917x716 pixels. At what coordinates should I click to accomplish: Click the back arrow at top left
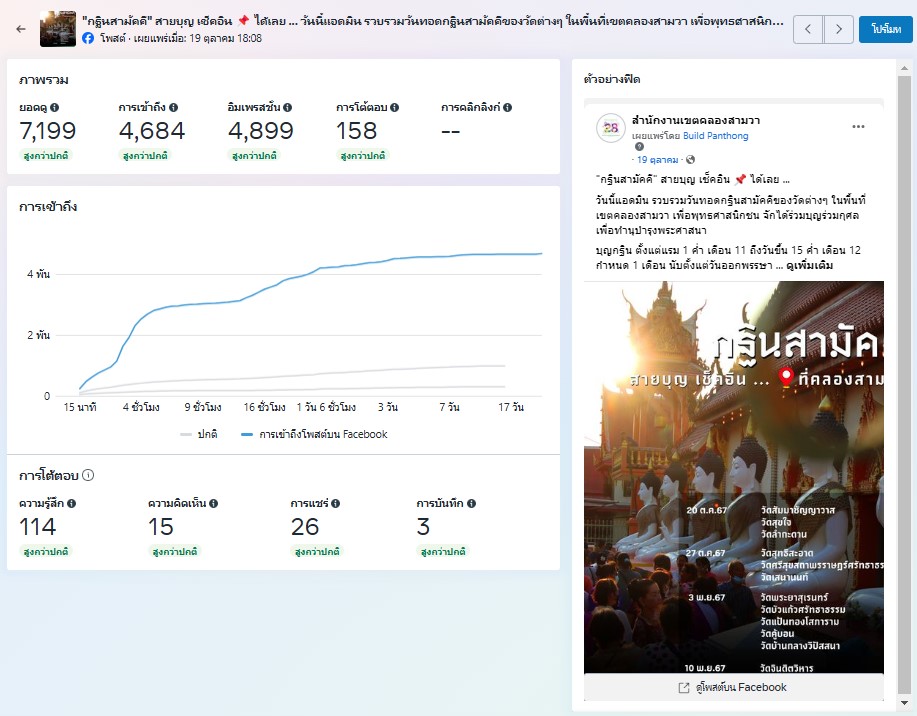coord(21,29)
